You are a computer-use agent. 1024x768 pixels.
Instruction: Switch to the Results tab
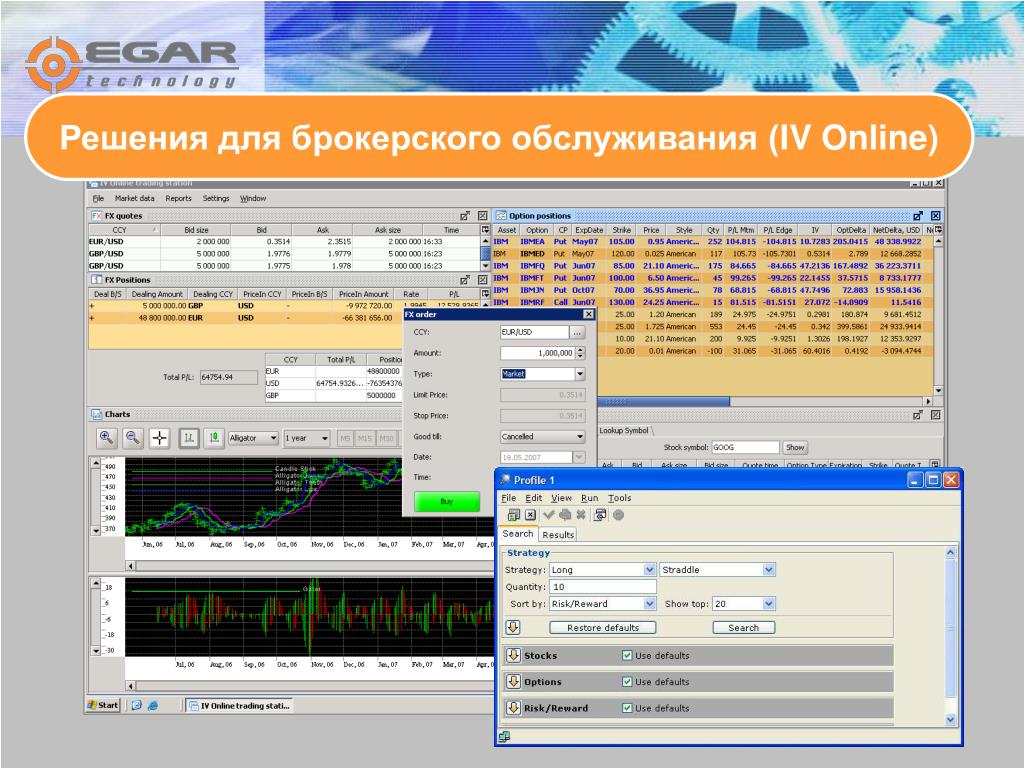tap(558, 534)
